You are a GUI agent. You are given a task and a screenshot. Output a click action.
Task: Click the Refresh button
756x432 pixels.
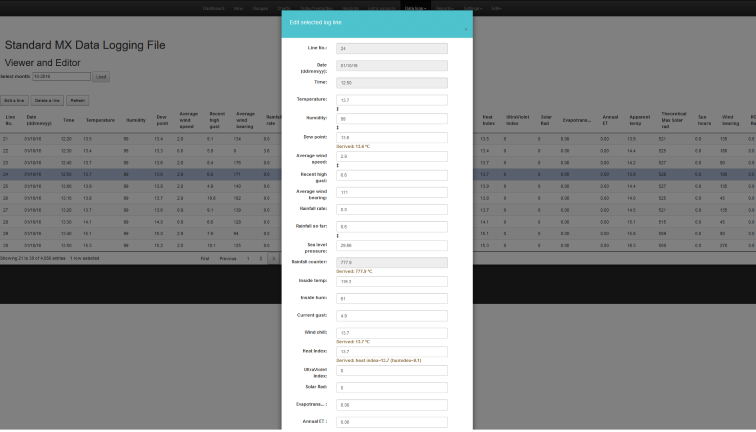point(78,100)
